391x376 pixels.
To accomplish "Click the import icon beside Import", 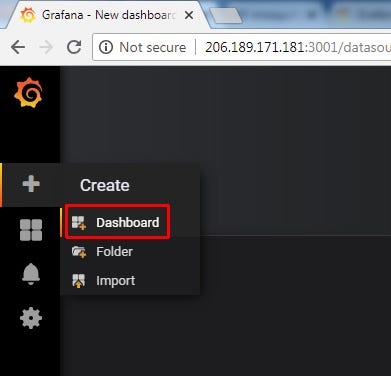I will pos(79,281).
